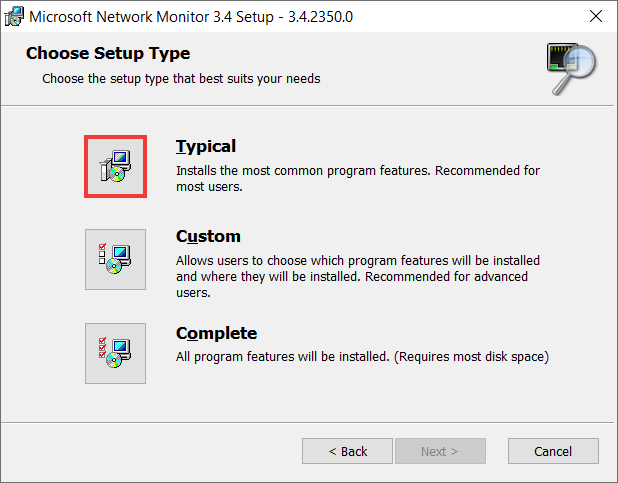Click the version number 3.4.2350.0 in title
The width and height of the screenshot is (618, 483).
(320, 17)
